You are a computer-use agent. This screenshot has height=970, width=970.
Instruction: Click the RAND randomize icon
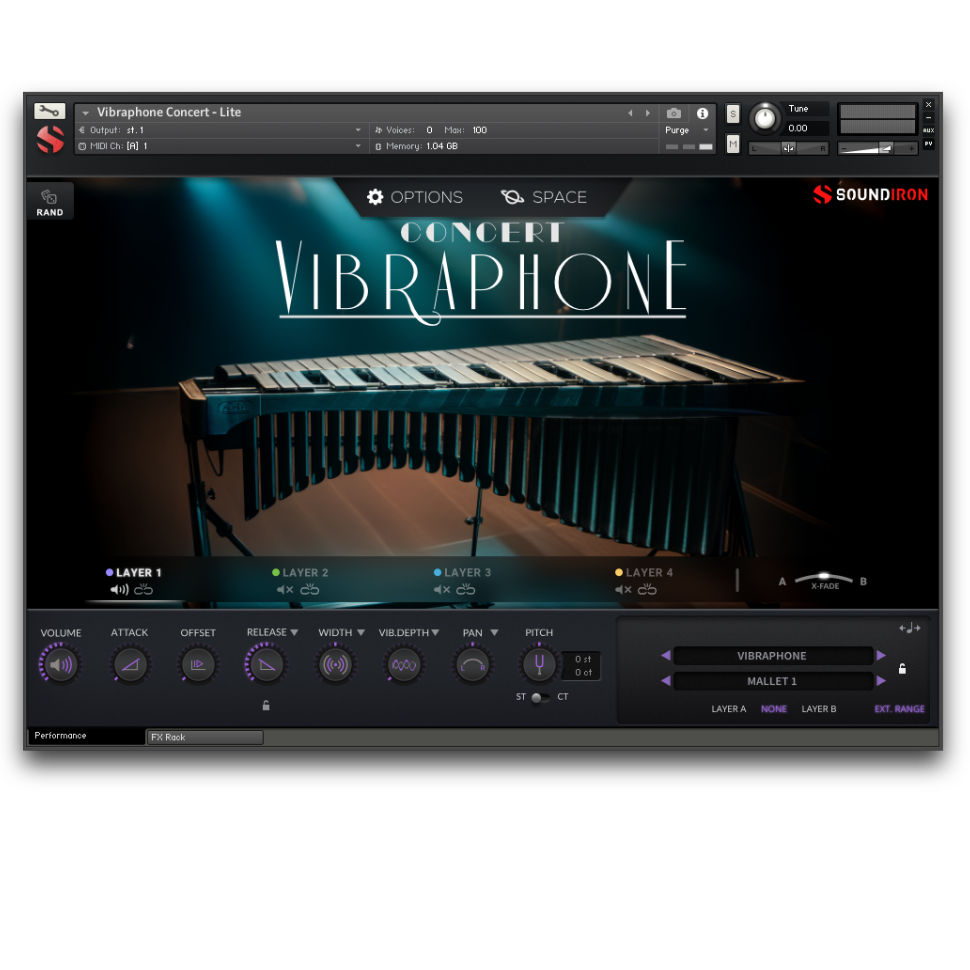50,199
